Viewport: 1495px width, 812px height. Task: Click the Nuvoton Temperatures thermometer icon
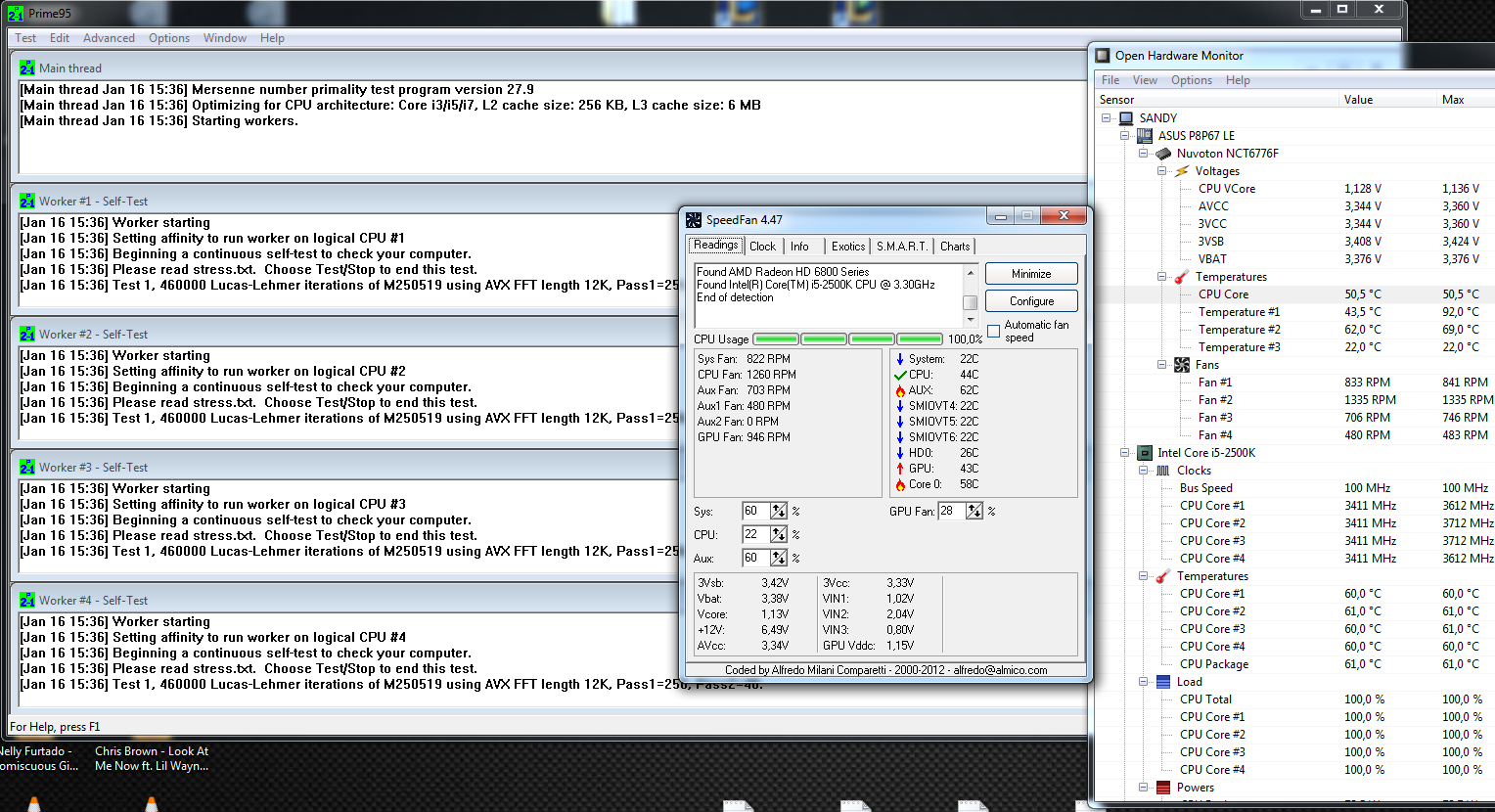[1182, 276]
